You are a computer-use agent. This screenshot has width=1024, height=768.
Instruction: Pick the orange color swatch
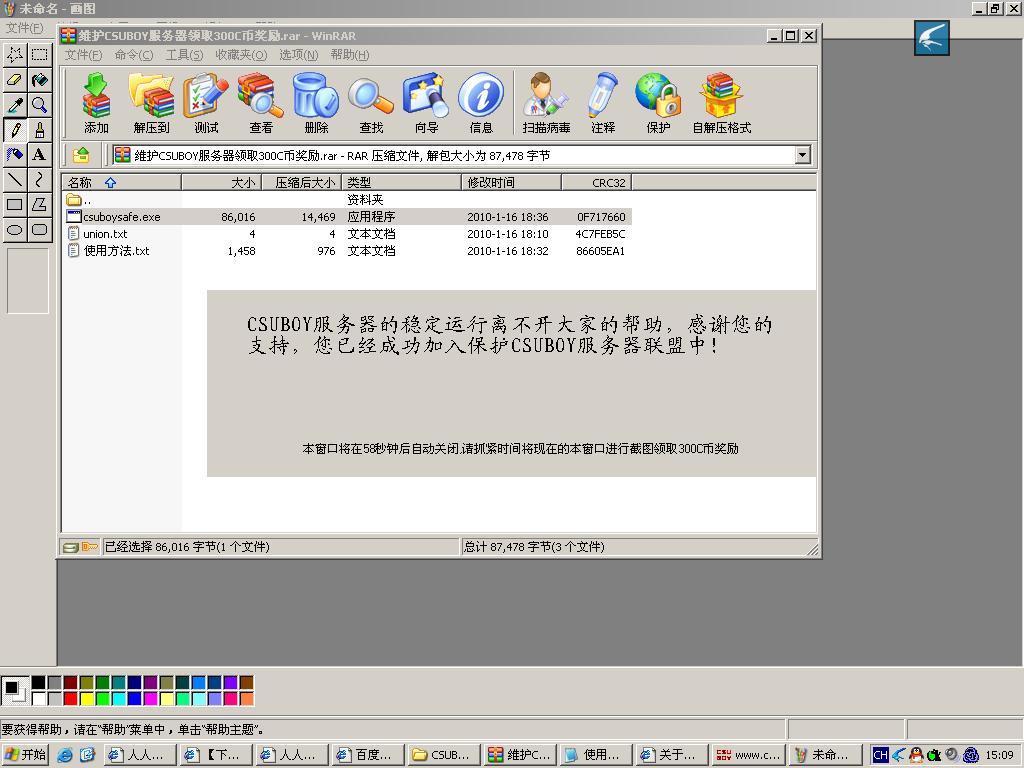pyautogui.click(x=246, y=699)
